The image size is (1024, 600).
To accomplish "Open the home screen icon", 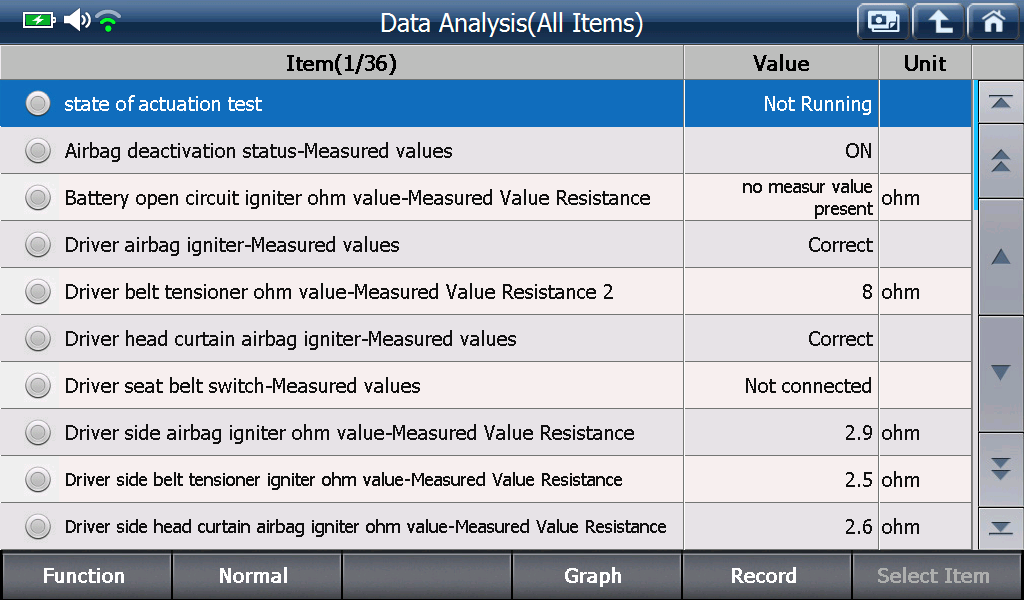I will (x=993, y=22).
